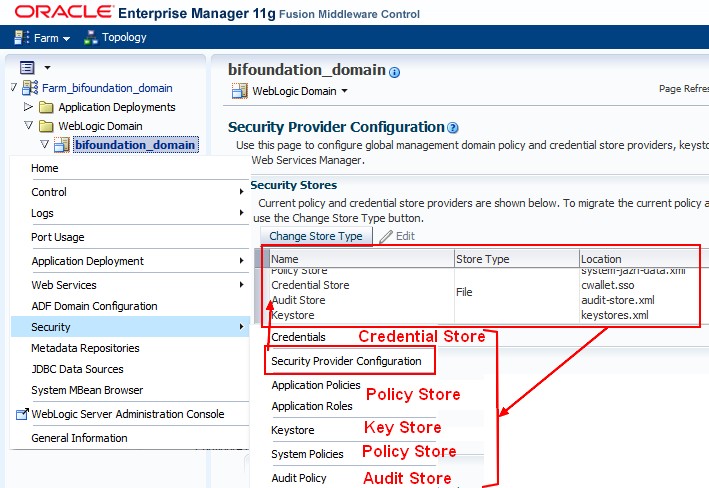Image resolution: width=709 pixels, height=488 pixels.
Task: Collapse the Farm_bifoundation_domain tree node
Action: (13, 88)
